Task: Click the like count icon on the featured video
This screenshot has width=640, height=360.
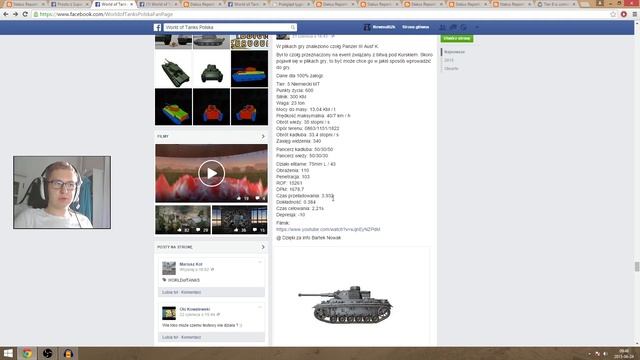Action: tap(239, 198)
